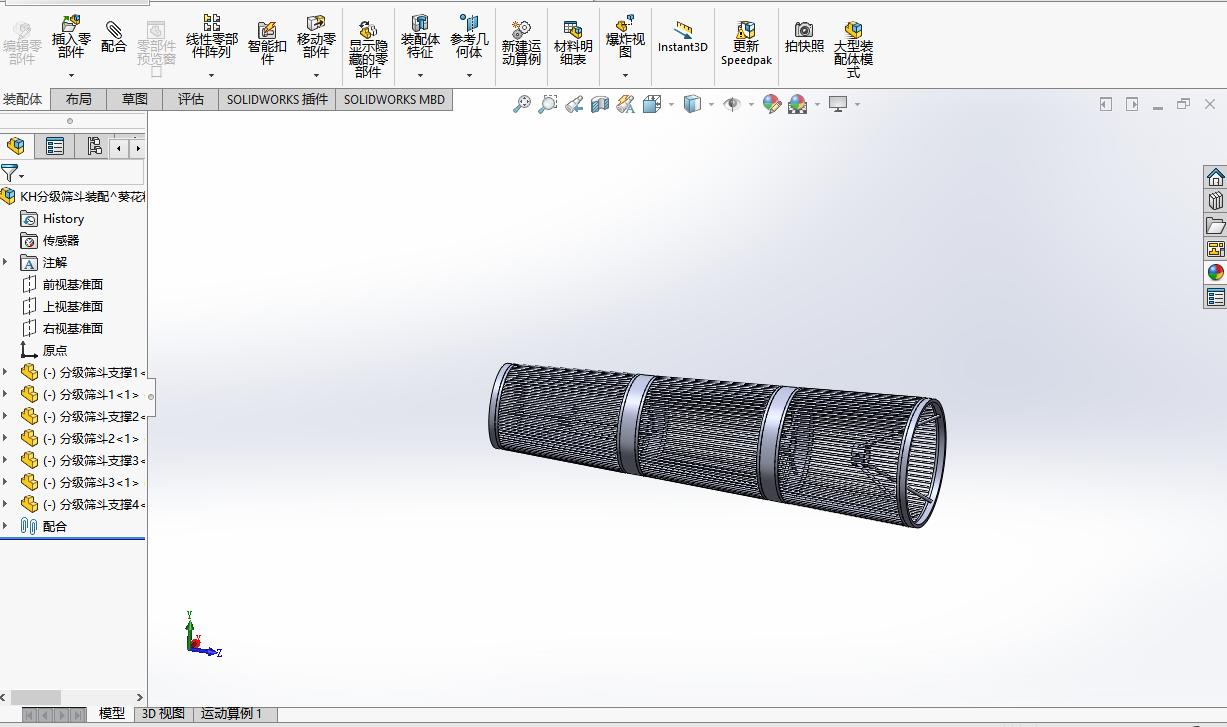The height and width of the screenshot is (727, 1227).
Task: Click the View Settings monitor icon
Action: point(838,103)
